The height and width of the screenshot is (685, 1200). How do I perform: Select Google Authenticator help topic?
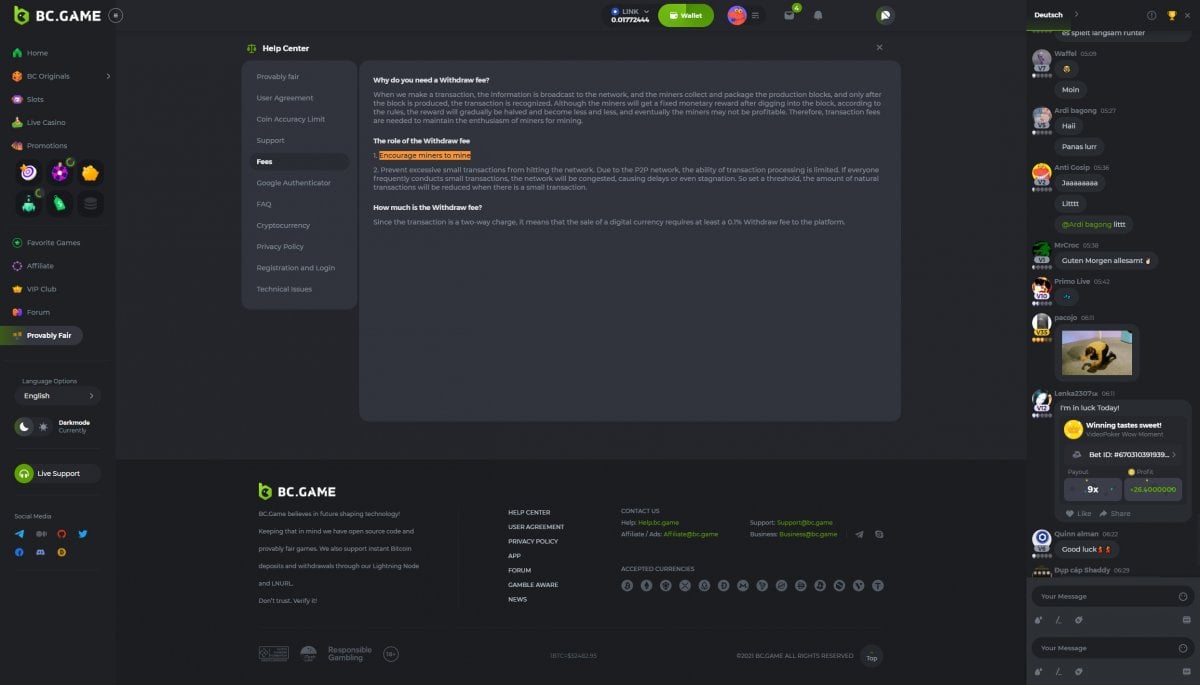pos(293,183)
